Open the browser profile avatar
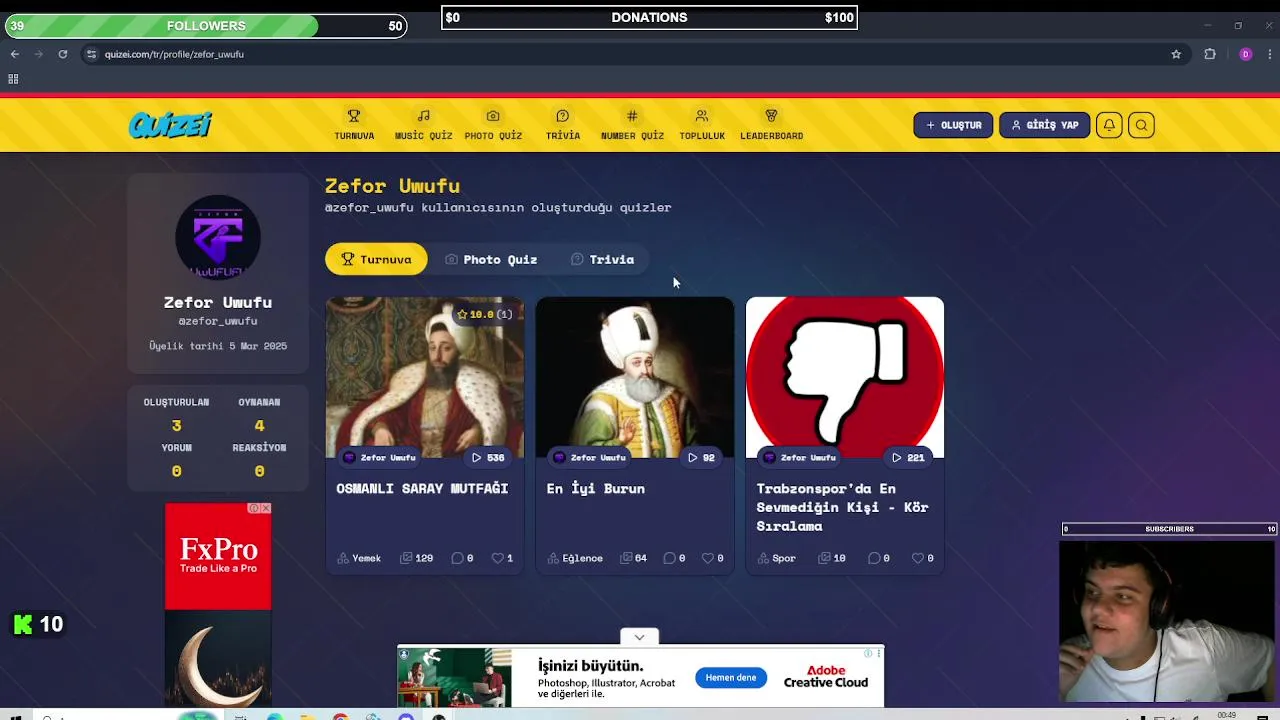 [1245, 54]
